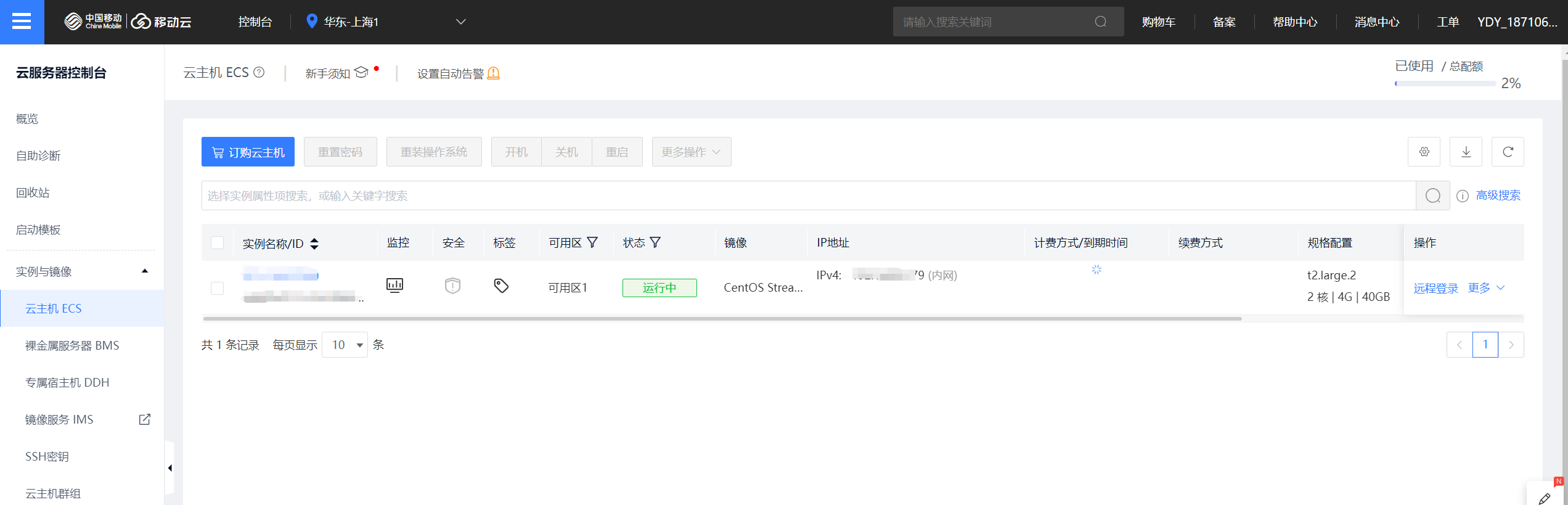Select 云主机 ECS in sidebar
This screenshot has height=505, width=1568.
point(82,308)
